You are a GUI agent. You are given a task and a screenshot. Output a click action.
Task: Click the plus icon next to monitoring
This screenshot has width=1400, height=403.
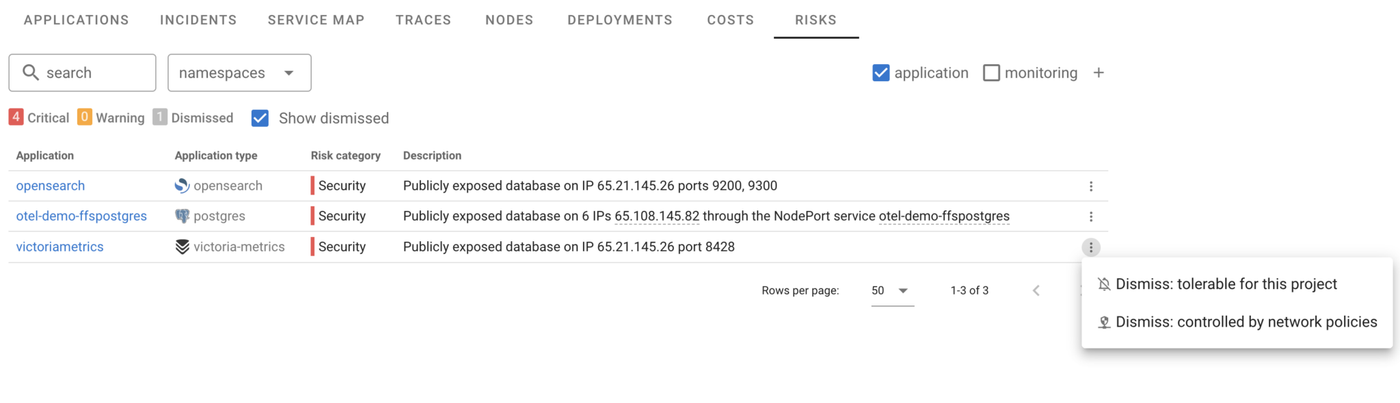click(1098, 73)
